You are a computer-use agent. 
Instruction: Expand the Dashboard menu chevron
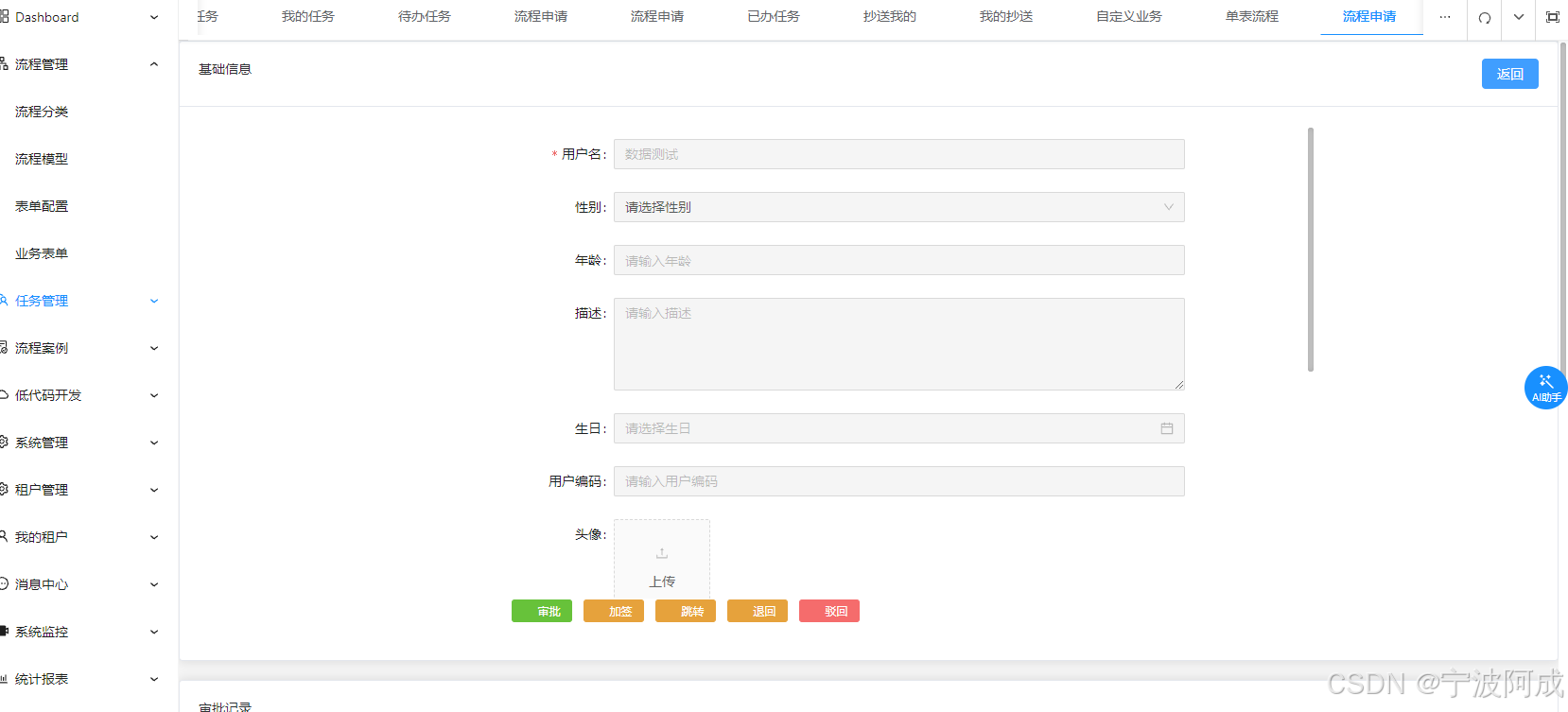(x=154, y=17)
